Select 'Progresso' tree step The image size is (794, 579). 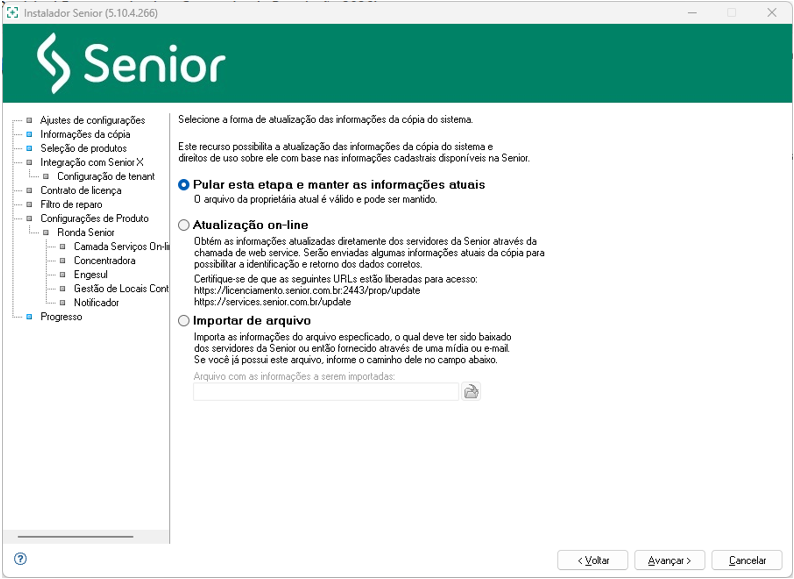[x=61, y=317]
